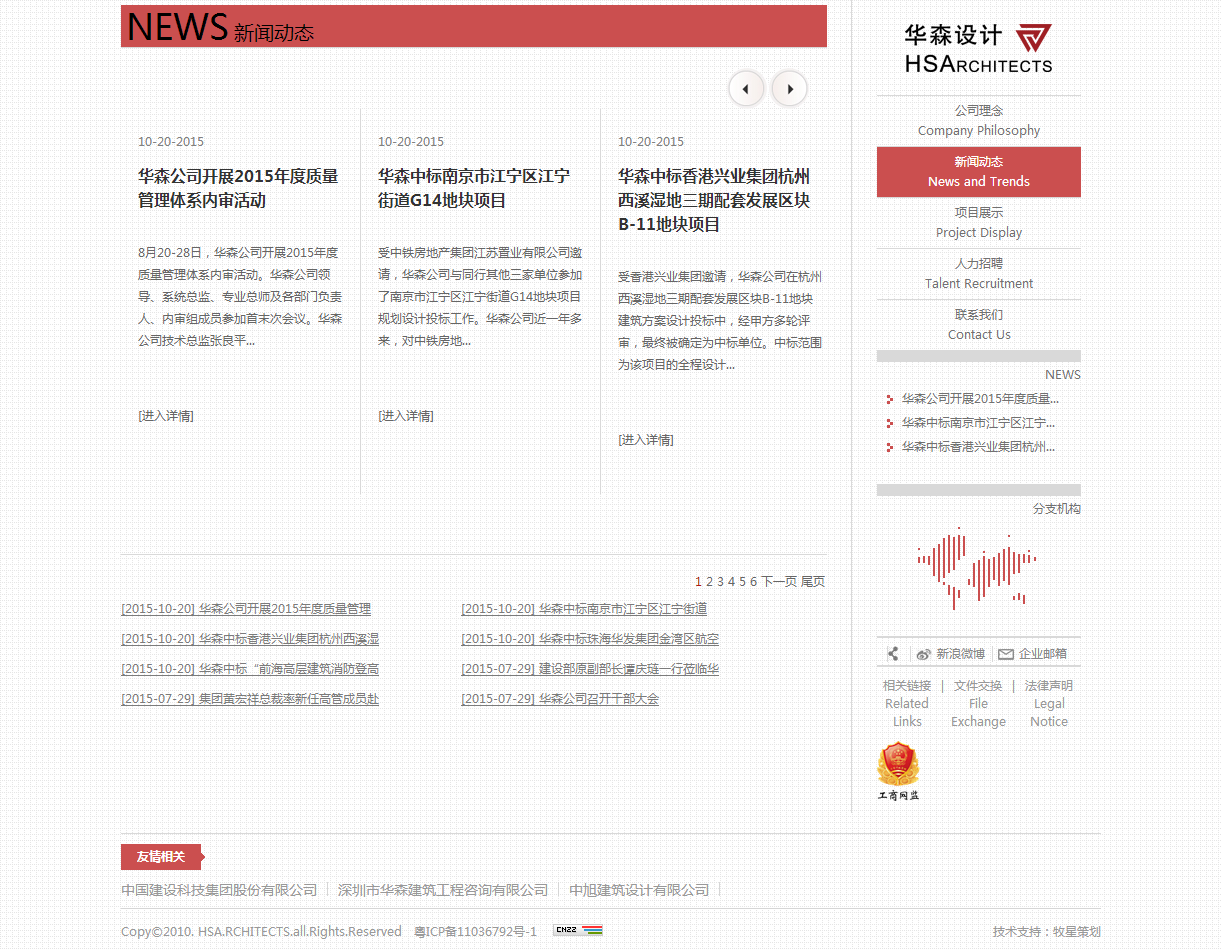This screenshot has height=950, width=1222.
Task: Click current page number 1
Action: tap(699, 582)
